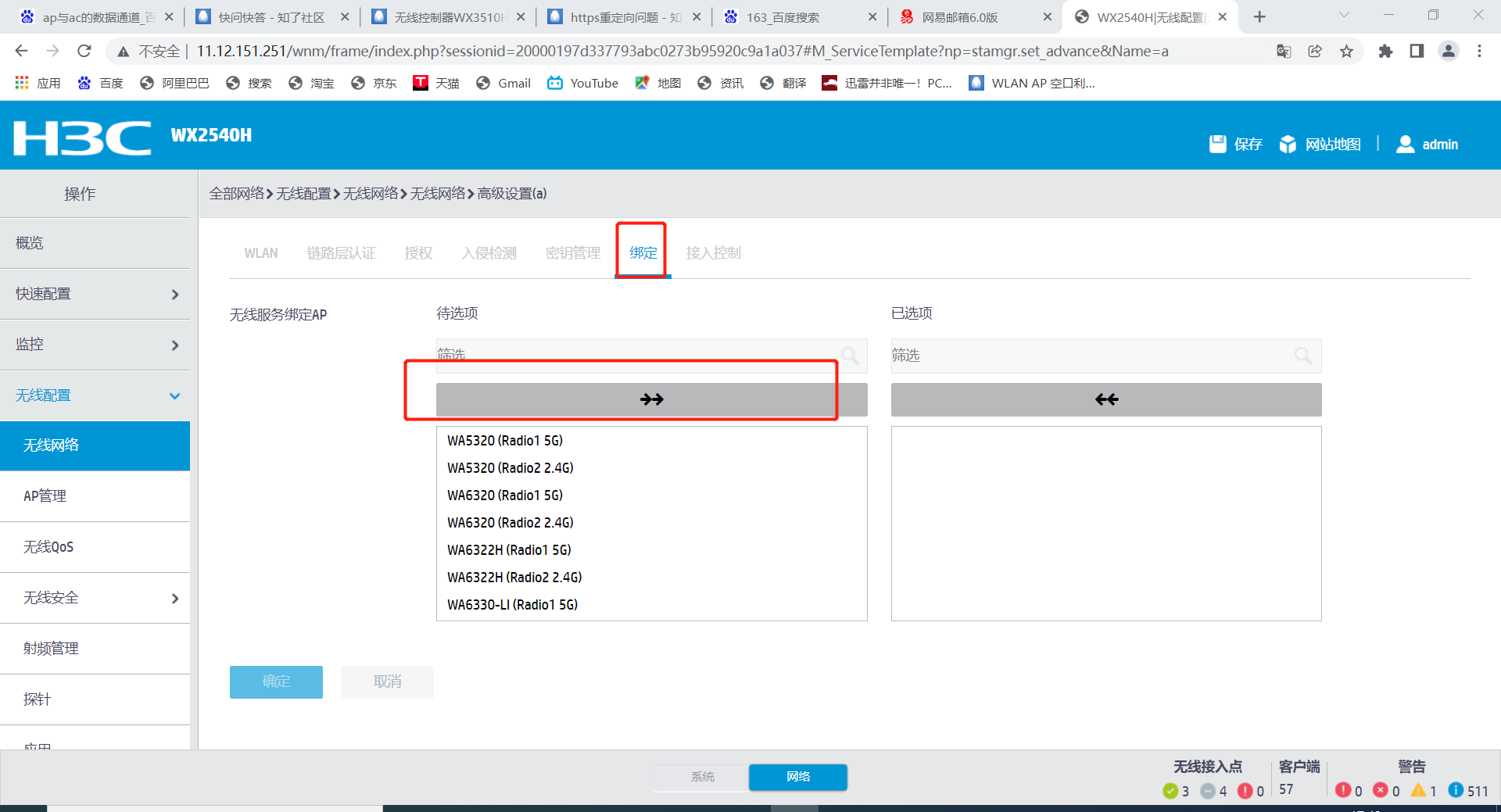The image size is (1501, 812).
Task: Click the critical alarm count icon under 警告
Action: [1343, 790]
